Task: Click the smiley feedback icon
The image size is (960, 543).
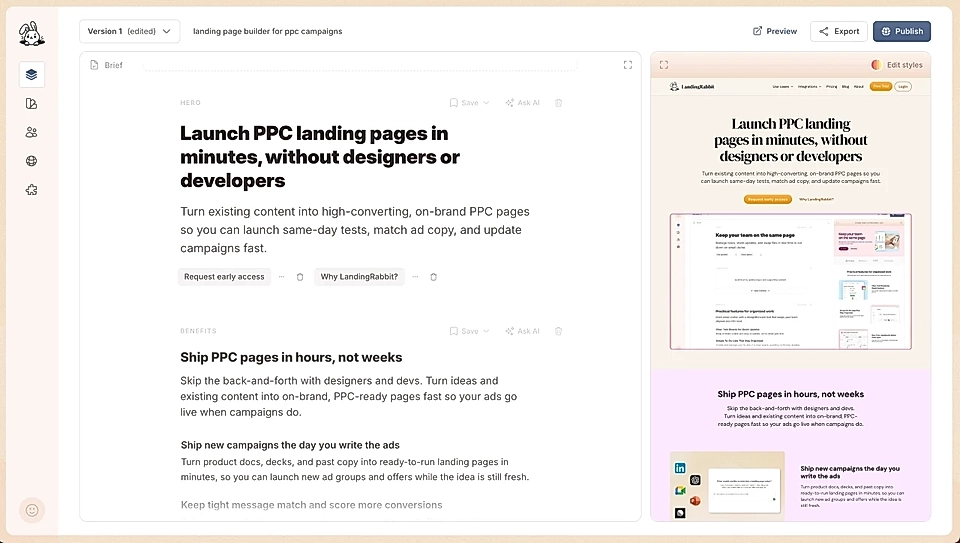Action: [32, 511]
